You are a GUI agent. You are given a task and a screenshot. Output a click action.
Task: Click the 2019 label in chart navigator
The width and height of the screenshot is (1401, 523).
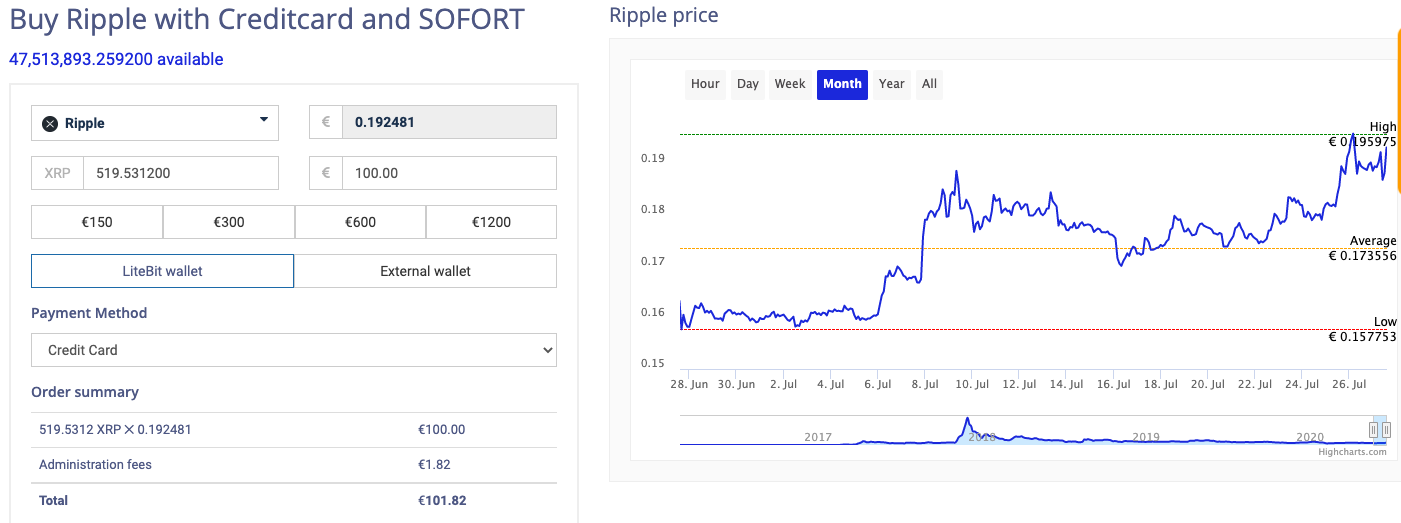pyautogui.click(x=1145, y=437)
